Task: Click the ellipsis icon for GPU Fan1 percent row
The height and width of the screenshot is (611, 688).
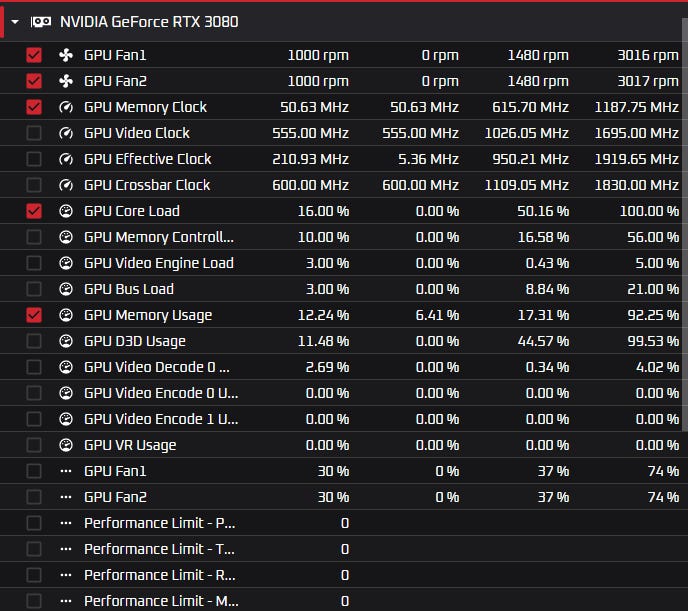Action: pyautogui.click(x=66, y=471)
